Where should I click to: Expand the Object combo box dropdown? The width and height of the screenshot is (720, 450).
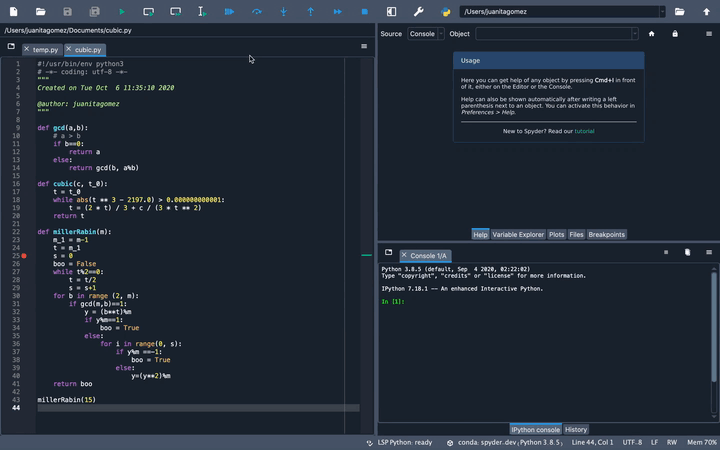click(634, 34)
